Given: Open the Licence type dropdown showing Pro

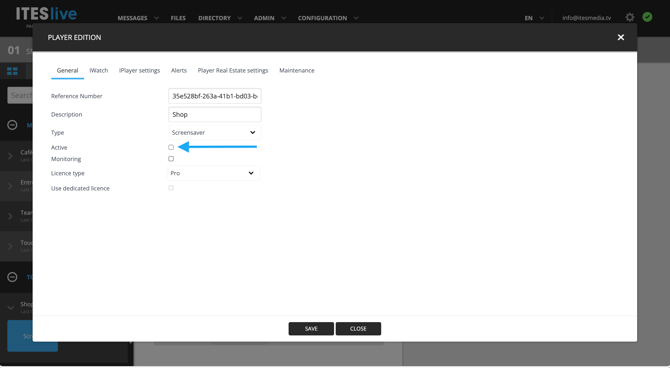Looking at the screenshot, I should pos(213,173).
